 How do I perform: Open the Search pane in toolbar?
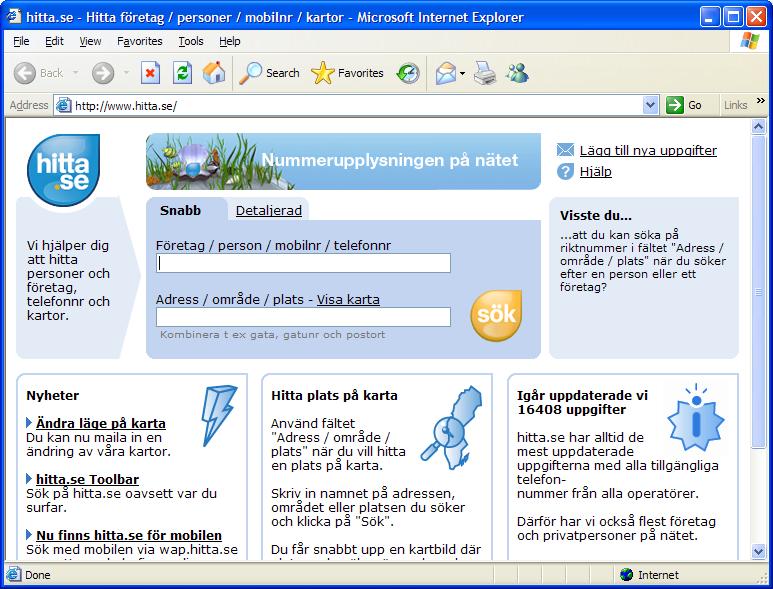coord(270,73)
